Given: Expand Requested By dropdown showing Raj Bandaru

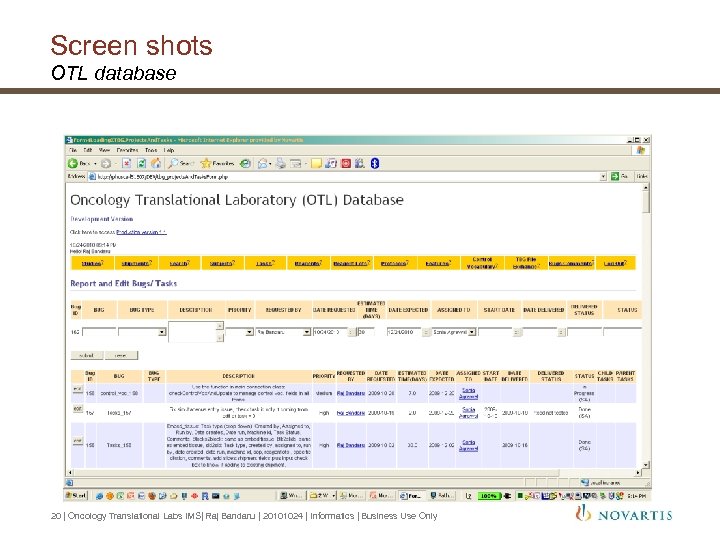Looking at the screenshot, I should pos(306,332).
